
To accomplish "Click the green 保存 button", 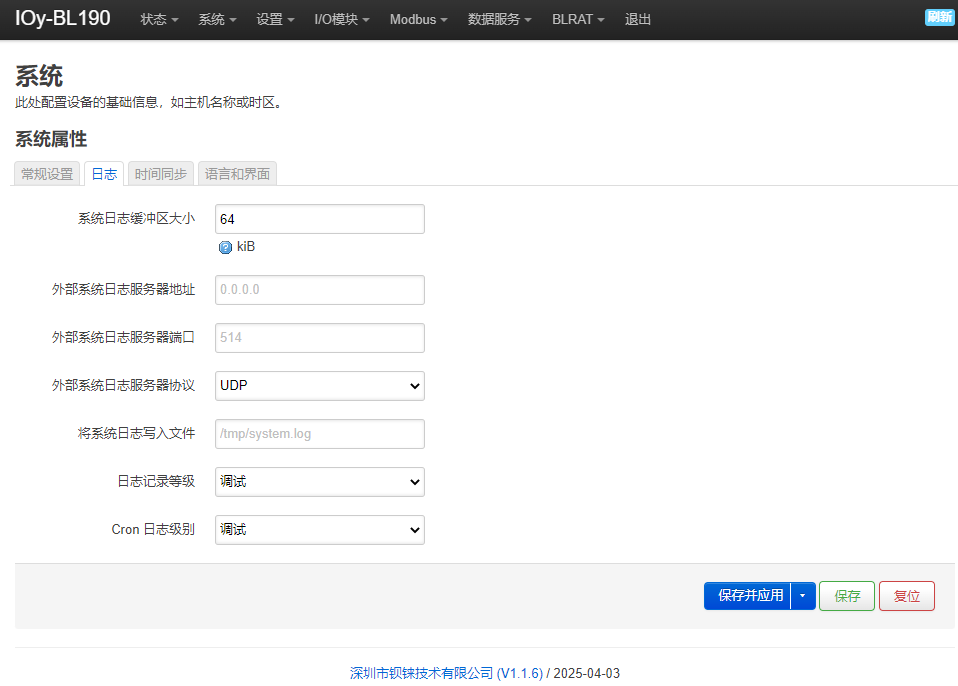I will click(847, 596).
